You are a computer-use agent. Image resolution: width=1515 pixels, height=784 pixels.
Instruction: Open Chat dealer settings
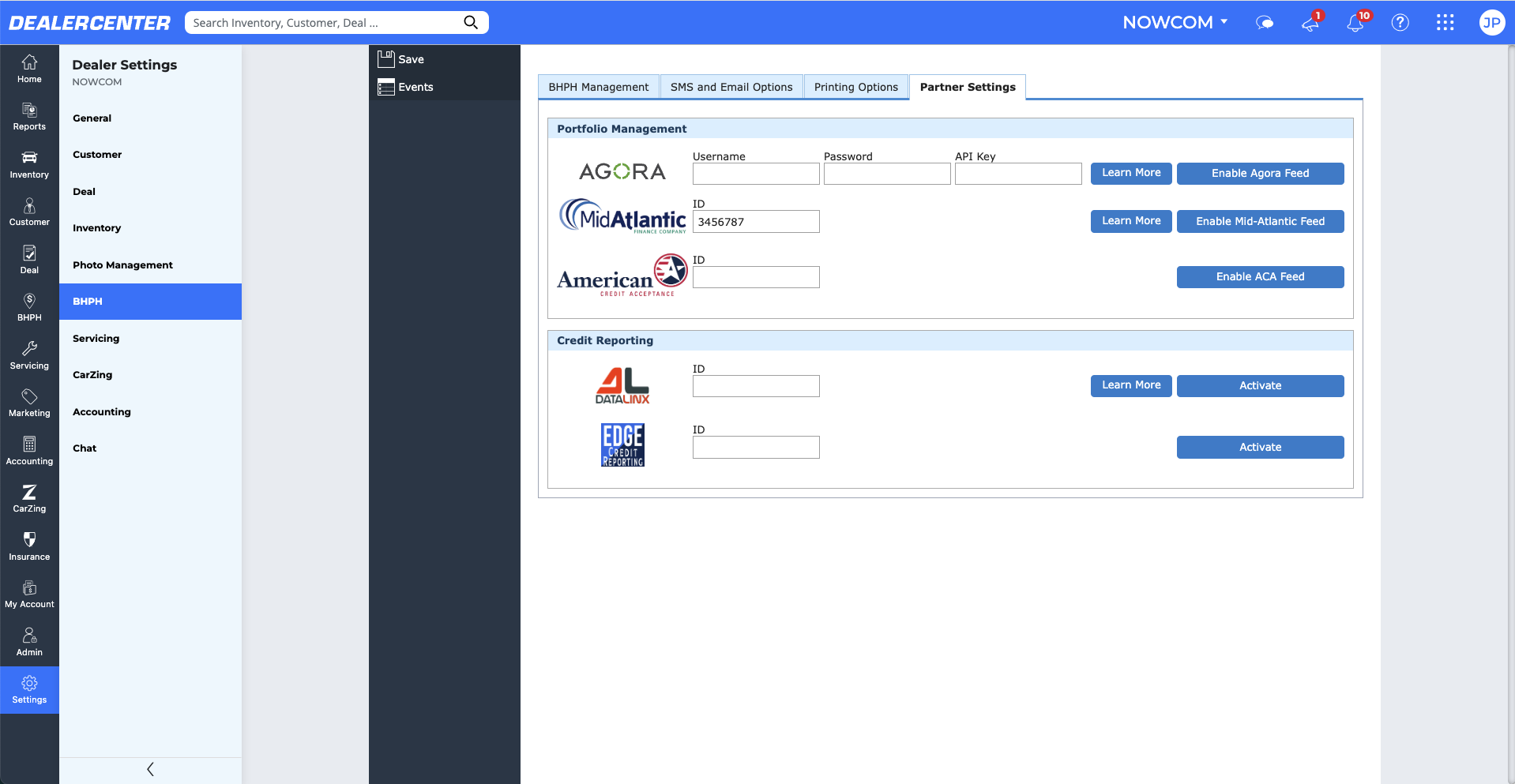pos(150,448)
